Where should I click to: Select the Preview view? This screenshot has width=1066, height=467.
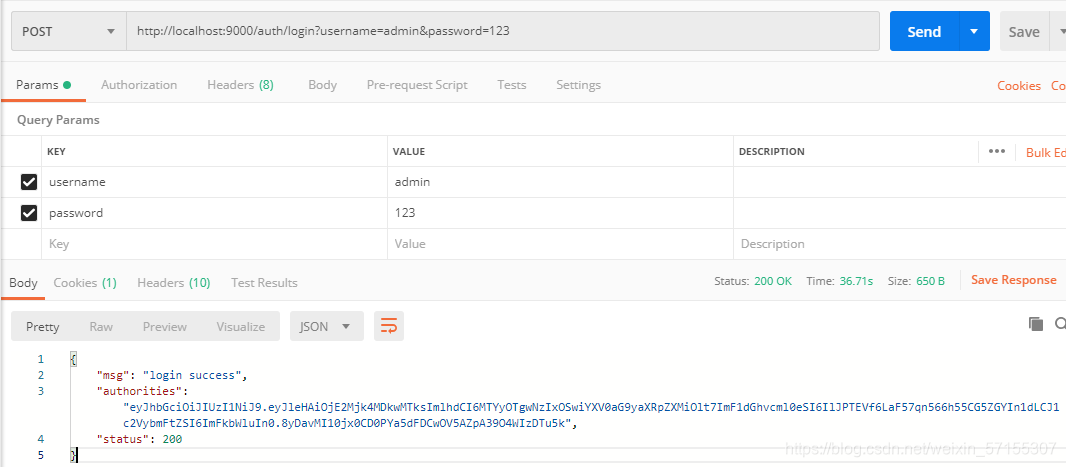click(x=165, y=326)
